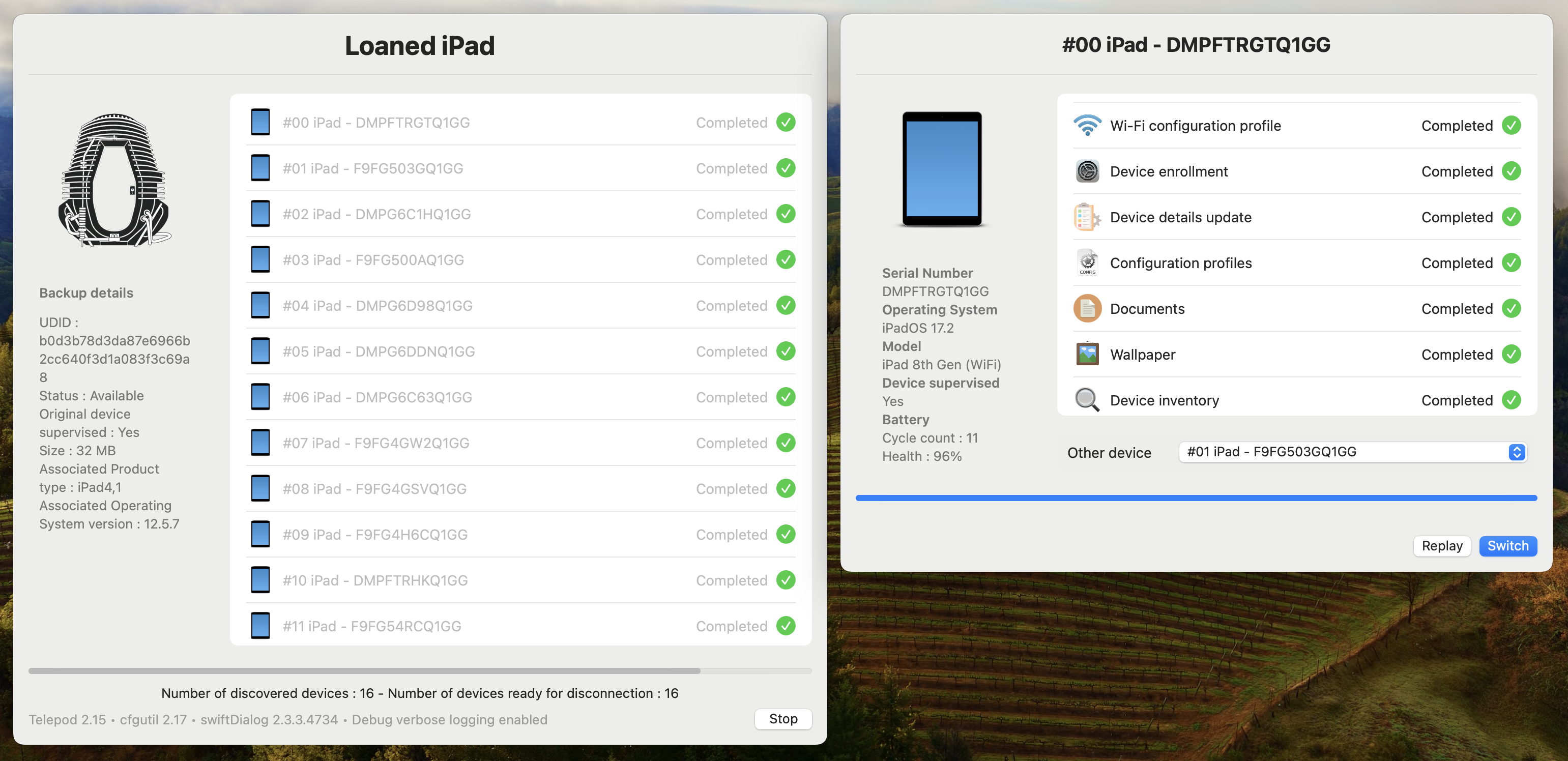
Task: Click the green checkmark for #11 iPad row
Action: pos(786,626)
